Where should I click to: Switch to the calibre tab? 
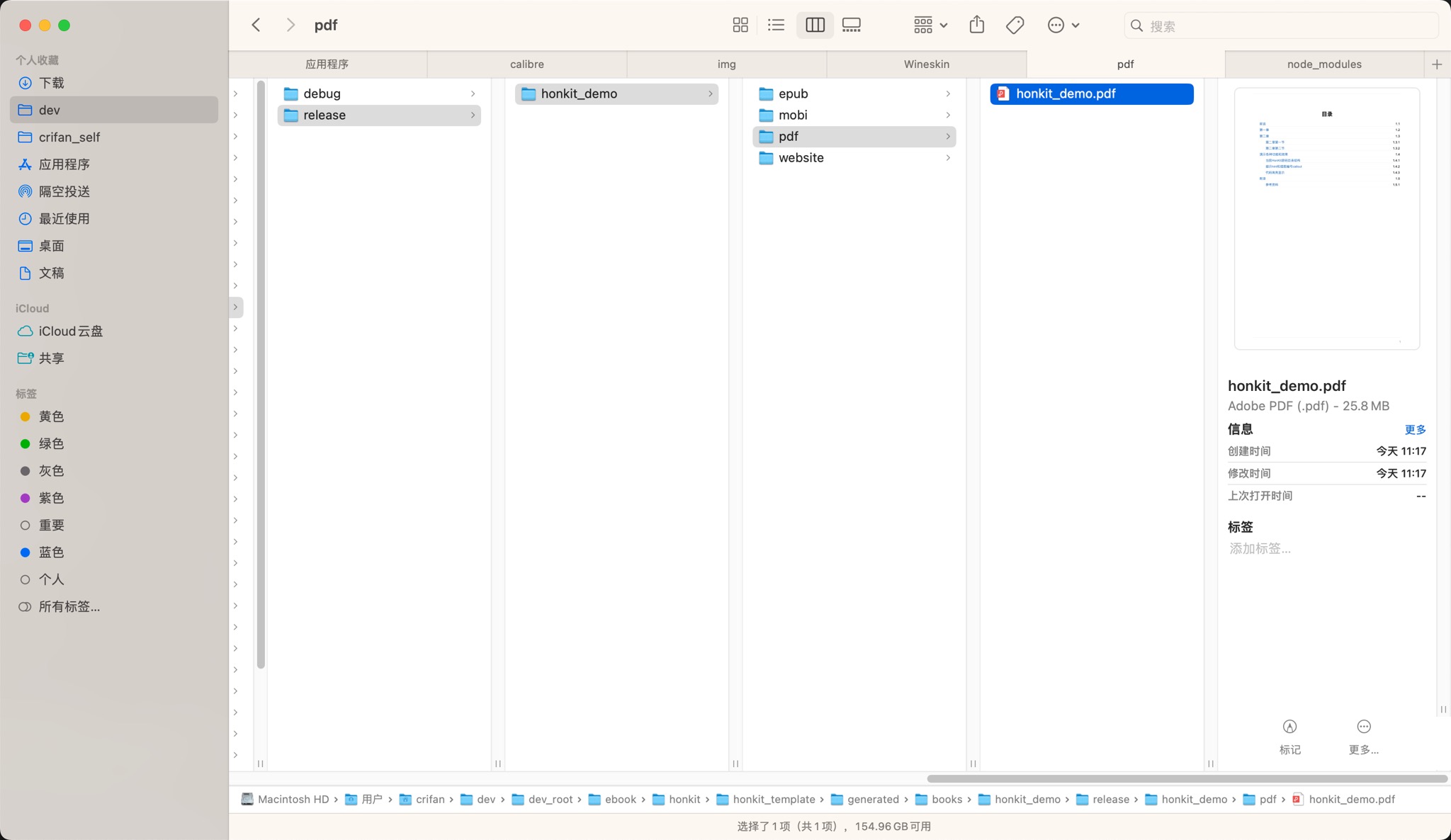click(x=527, y=64)
